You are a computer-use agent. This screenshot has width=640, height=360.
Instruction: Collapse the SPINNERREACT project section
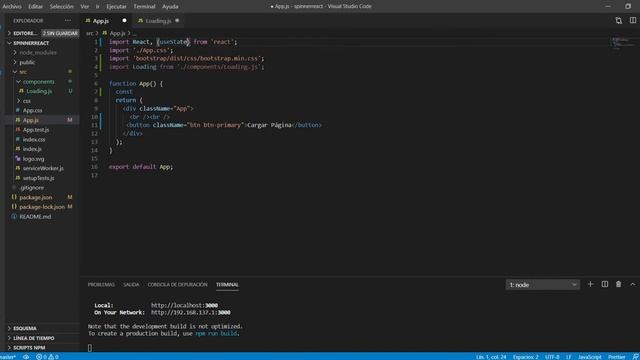[x=31, y=43]
